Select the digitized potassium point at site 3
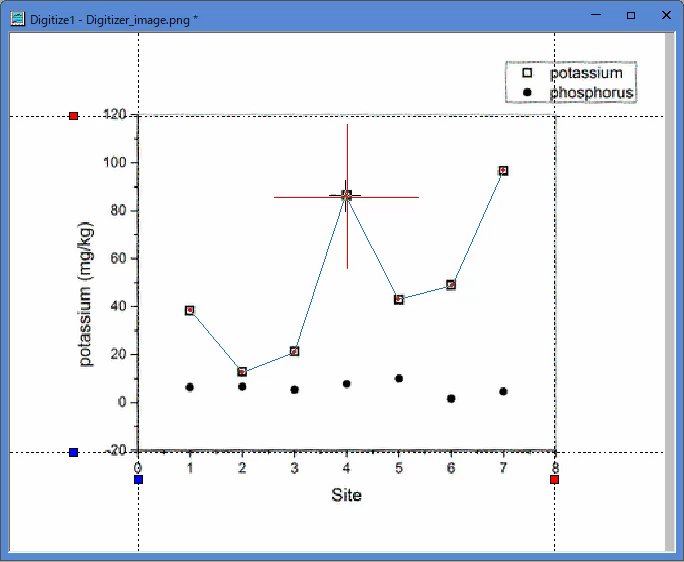Screen dimensions: 684x562 (x=294, y=351)
